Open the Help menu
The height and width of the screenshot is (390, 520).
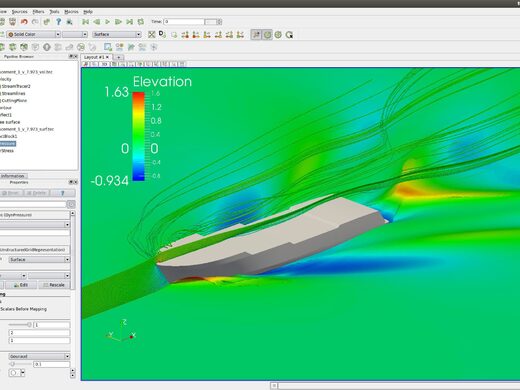tap(88, 12)
